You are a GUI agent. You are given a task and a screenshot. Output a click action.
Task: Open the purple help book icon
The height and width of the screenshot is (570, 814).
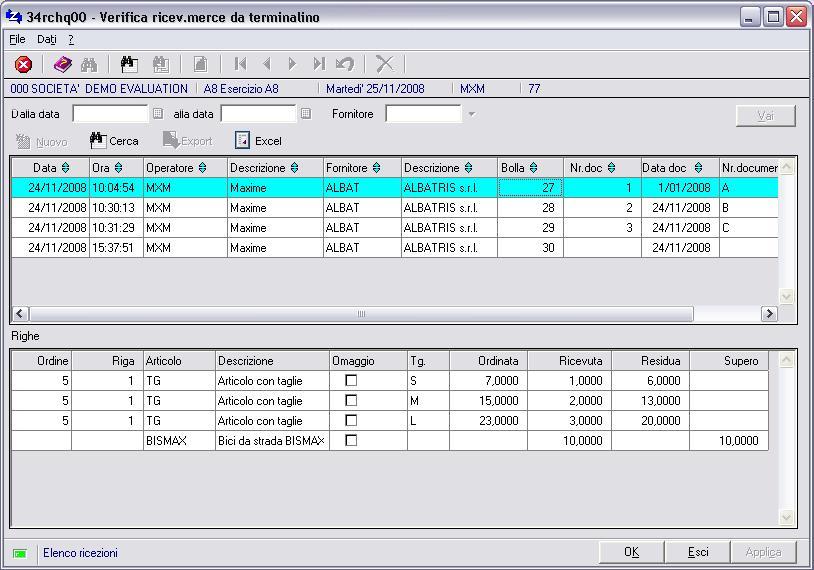tap(62, 64)
